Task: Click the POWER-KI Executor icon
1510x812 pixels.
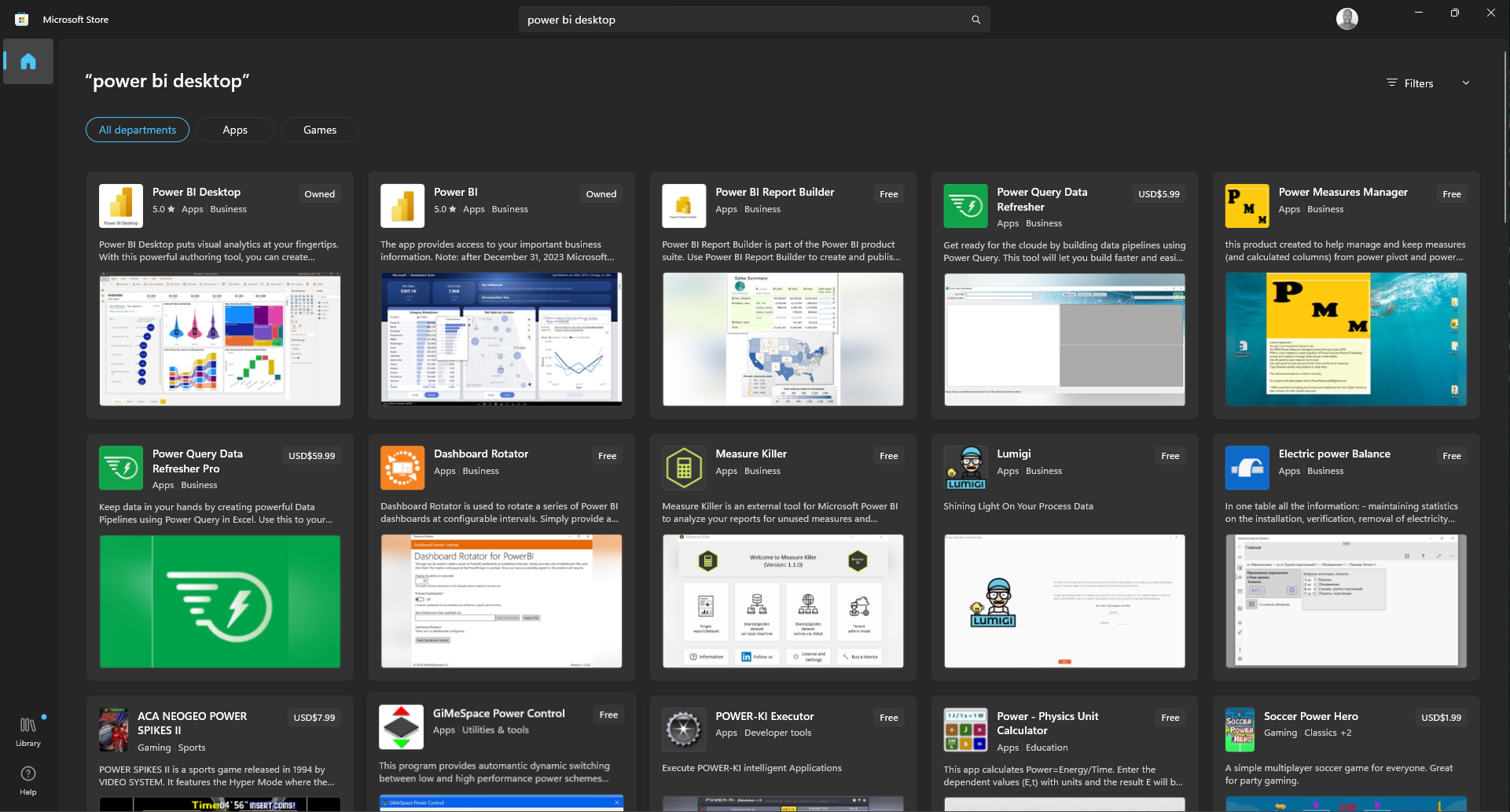Action: click(x=684, y=729)
